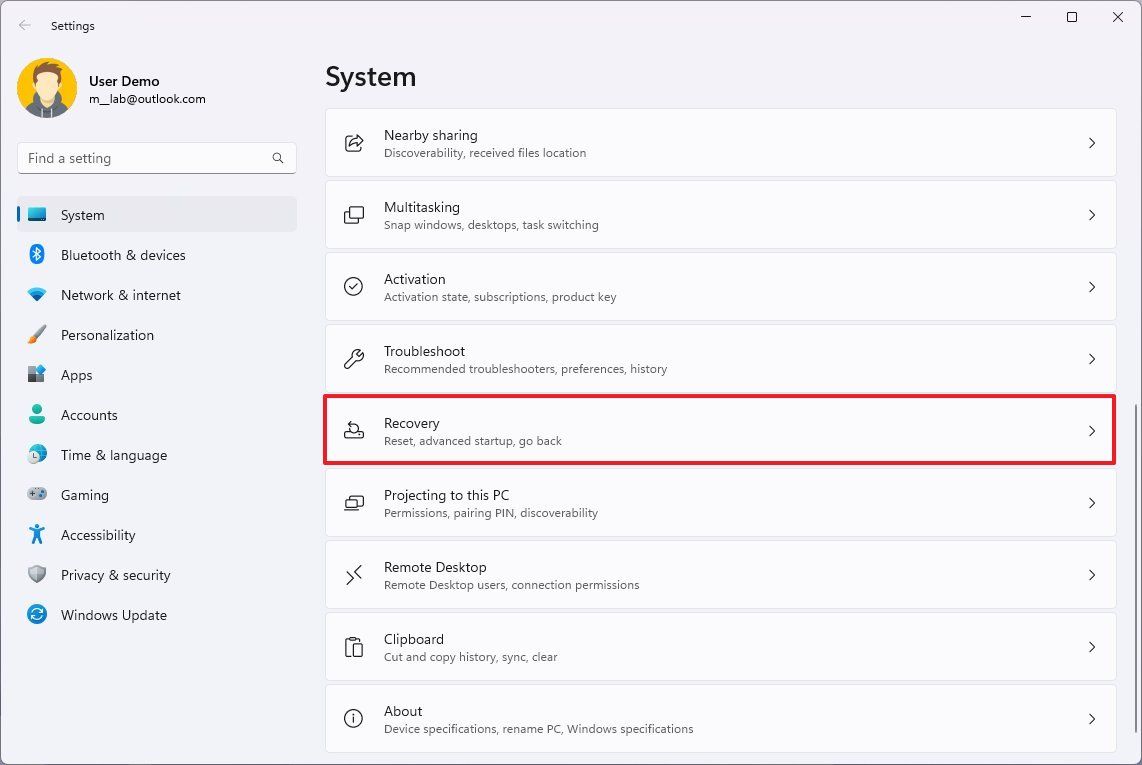
Task: Click the Troubleshoot wrench icon
Action: tap(354, 358)
